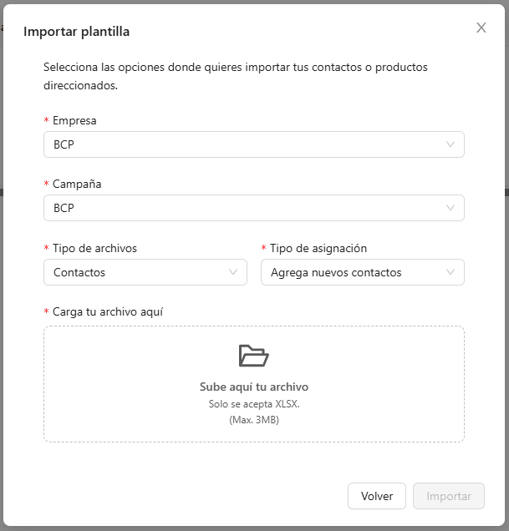Screen dimensions: 509x531
Task: Click the Tipo de archivos label
Action: (95, 248)
